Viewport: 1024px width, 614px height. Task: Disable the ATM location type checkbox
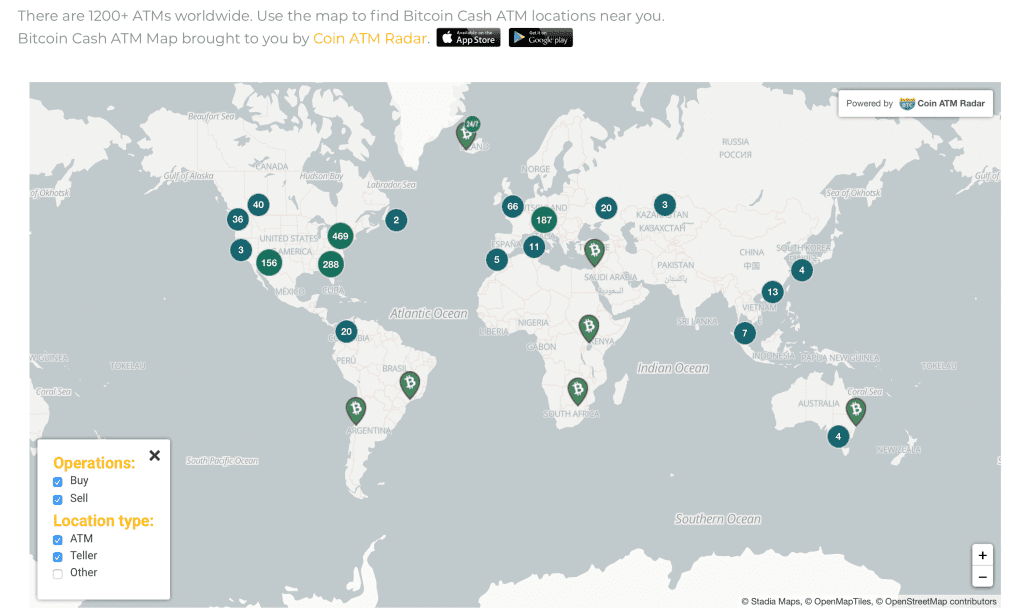[58, 540]
